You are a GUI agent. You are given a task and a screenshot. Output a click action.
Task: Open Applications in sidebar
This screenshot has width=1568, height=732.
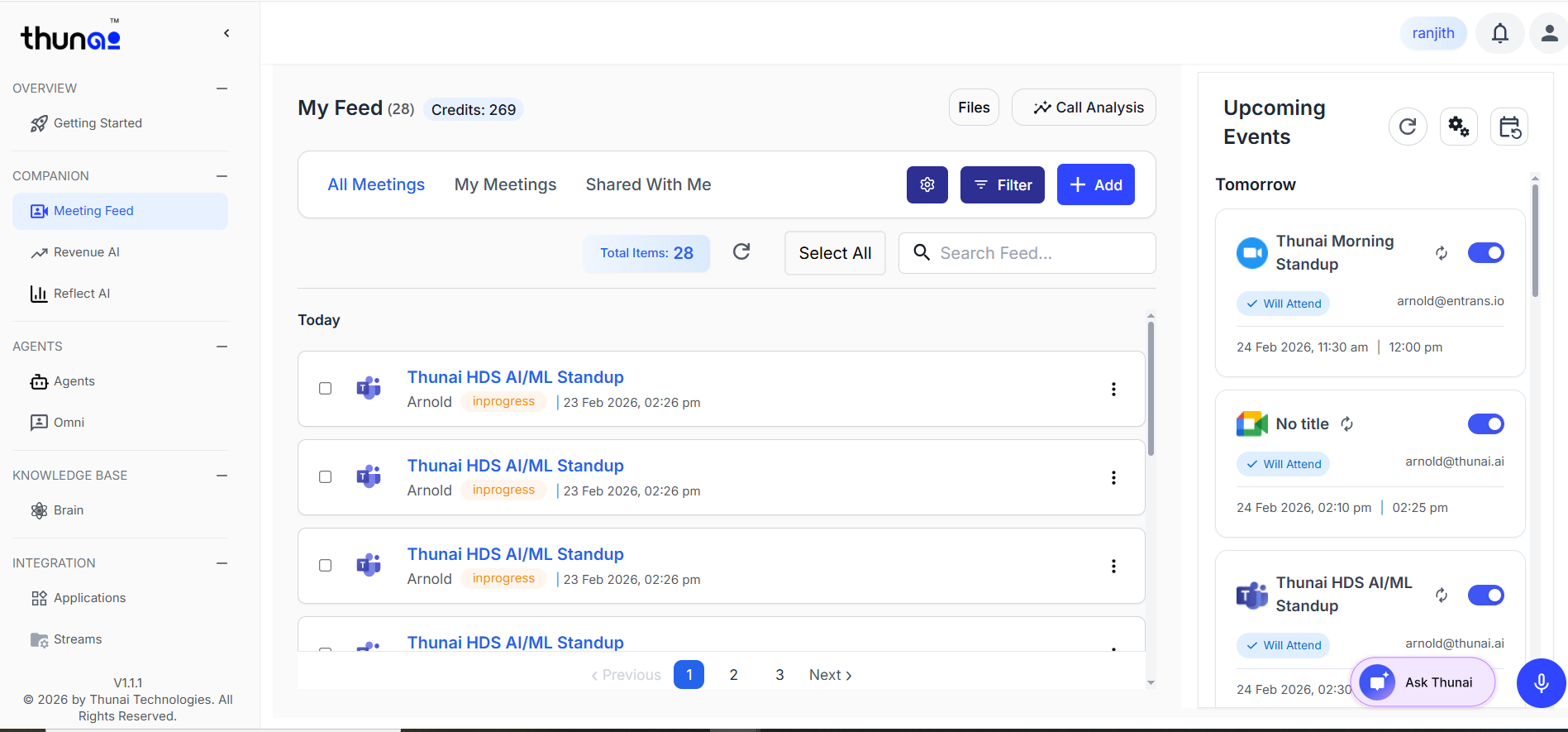(120, 598)
